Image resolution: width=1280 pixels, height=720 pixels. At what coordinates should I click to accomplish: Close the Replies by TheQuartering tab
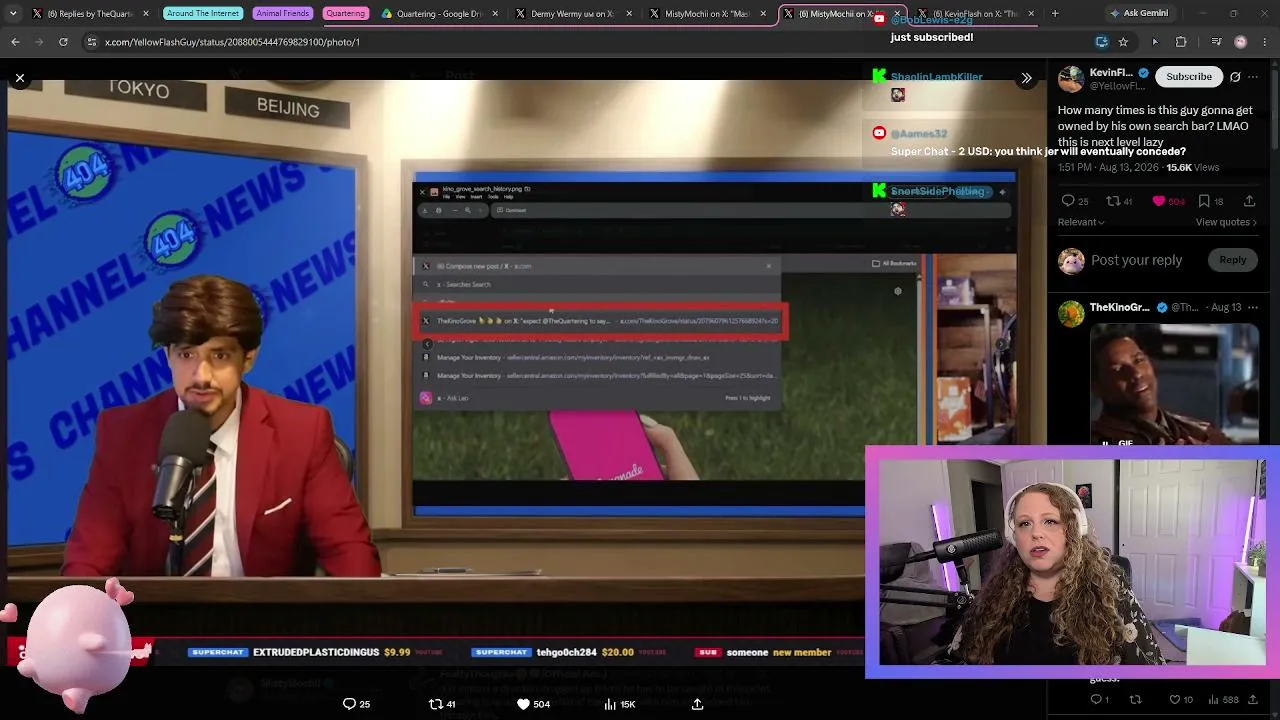[146, 14]
